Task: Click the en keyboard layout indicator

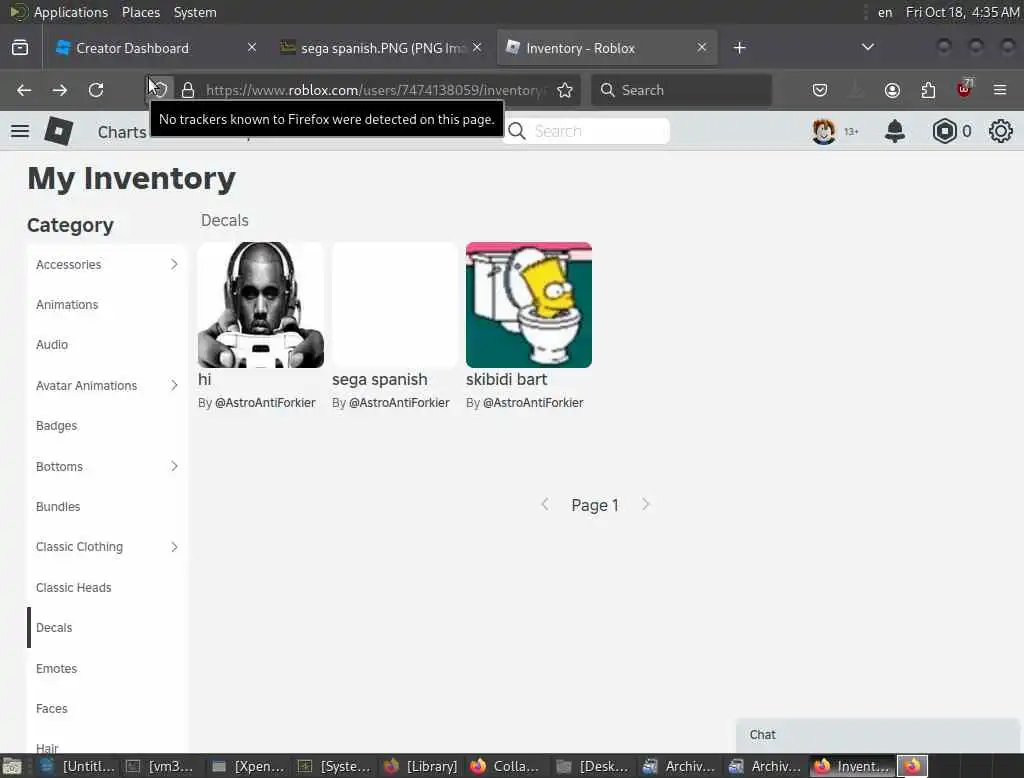Action: pyautogui.click(x=885, y=12)
